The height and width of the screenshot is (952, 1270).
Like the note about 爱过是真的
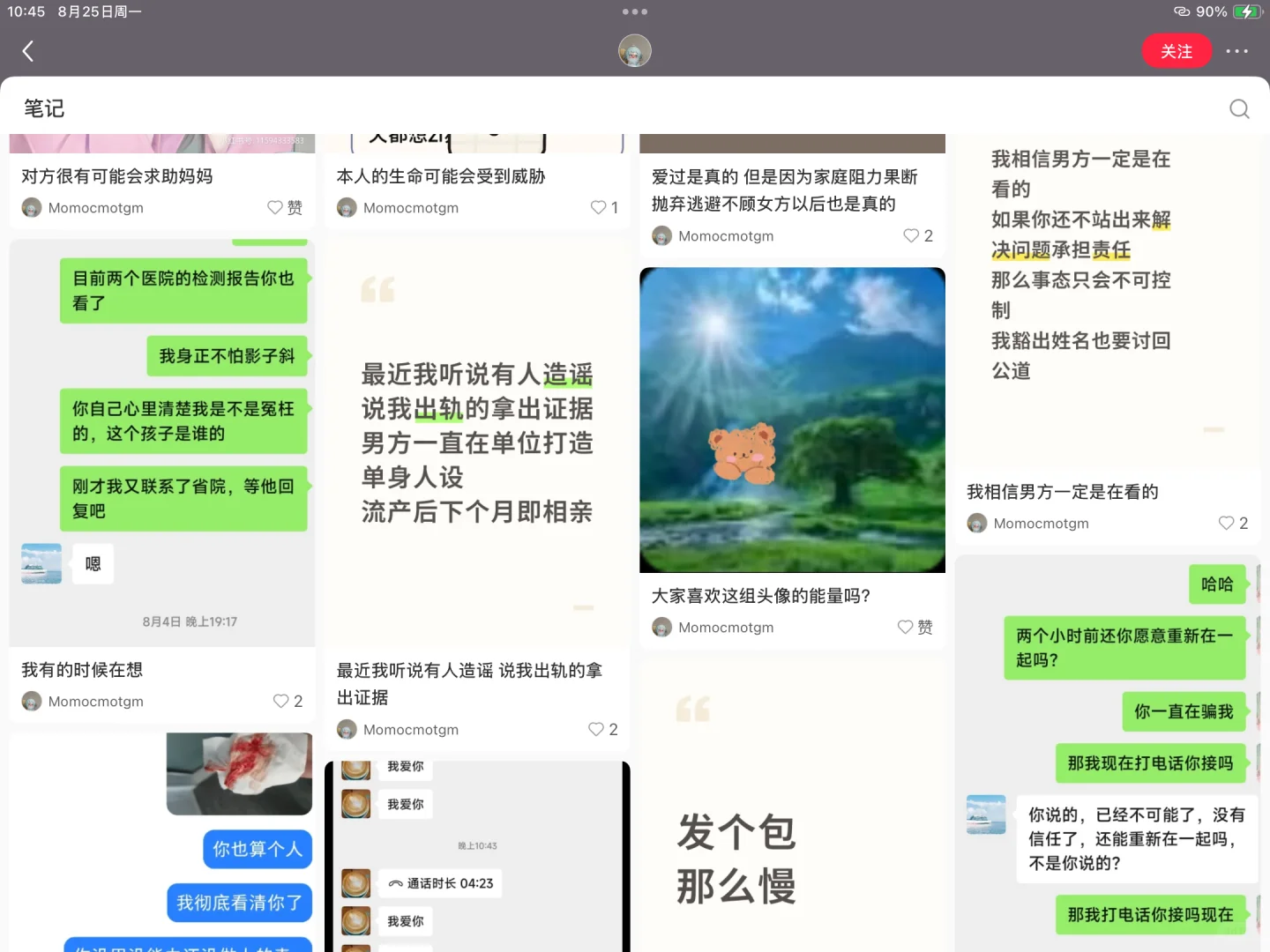[910, 235]
